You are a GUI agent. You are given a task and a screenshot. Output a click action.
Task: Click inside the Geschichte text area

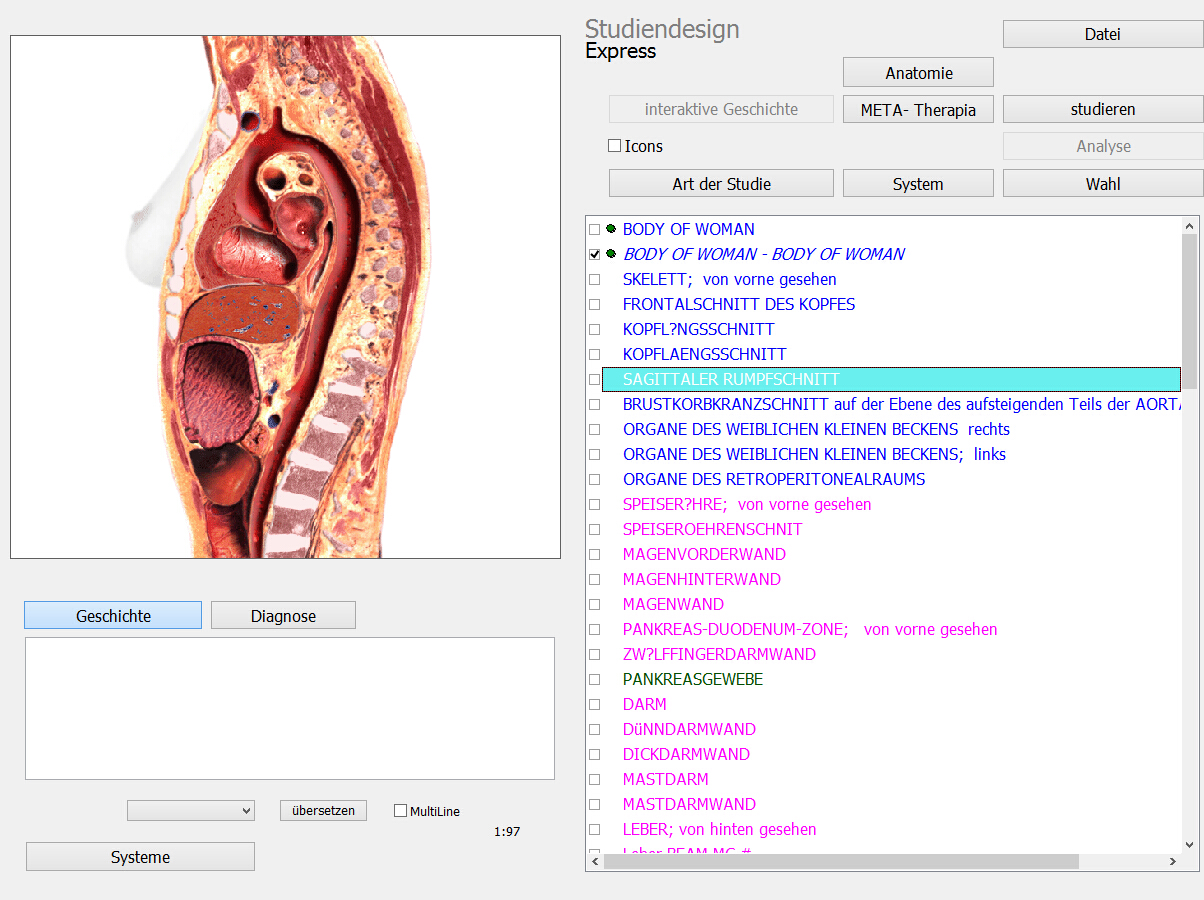[x=289, y=708]
